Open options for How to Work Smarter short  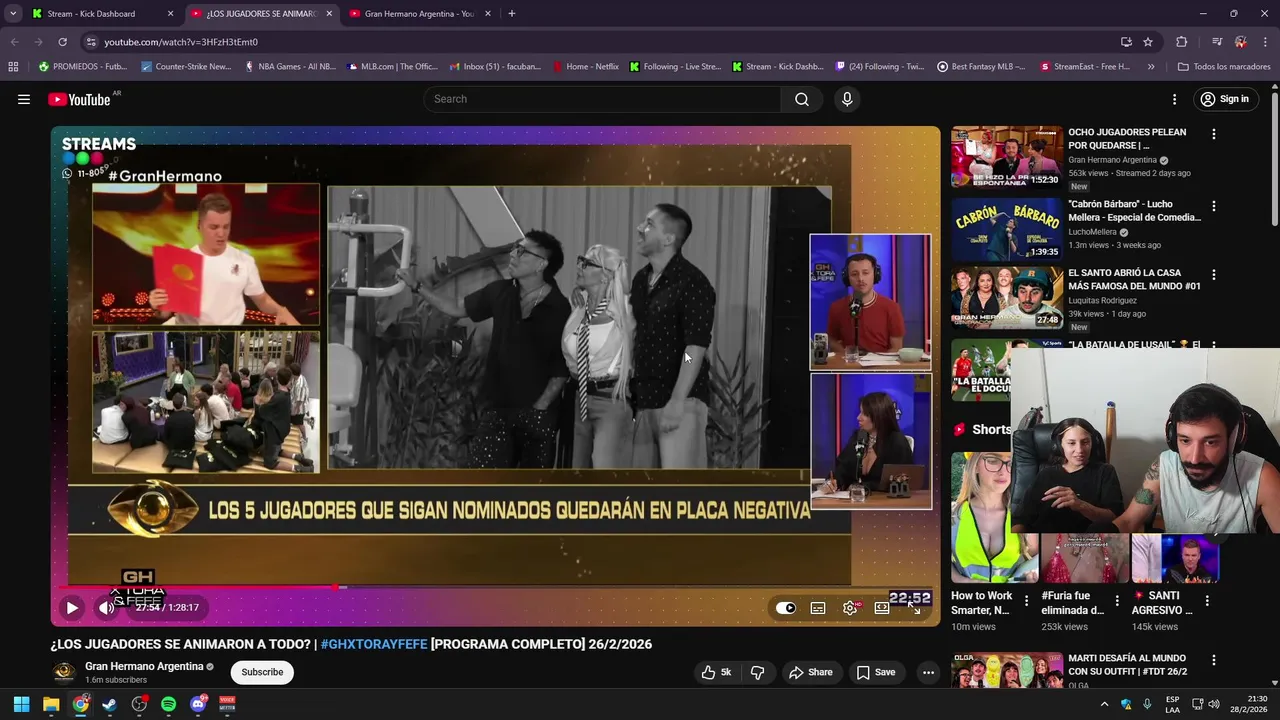(x=1026, y=601)
